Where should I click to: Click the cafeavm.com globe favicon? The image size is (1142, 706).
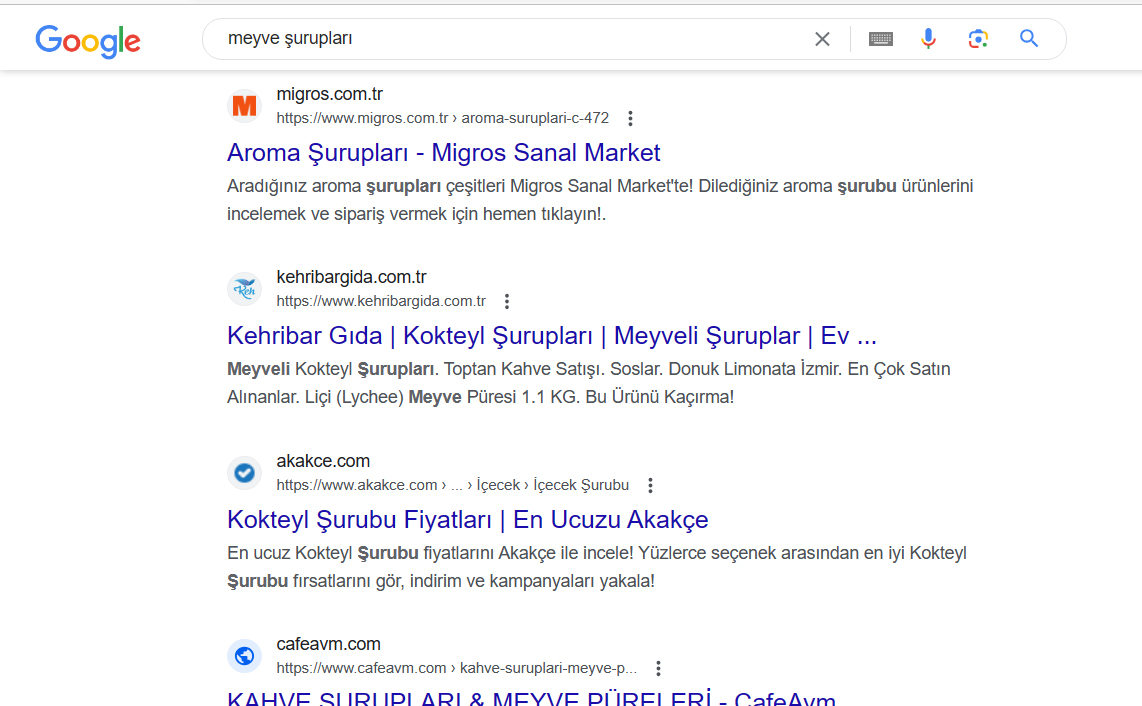[x=245, y=656]
